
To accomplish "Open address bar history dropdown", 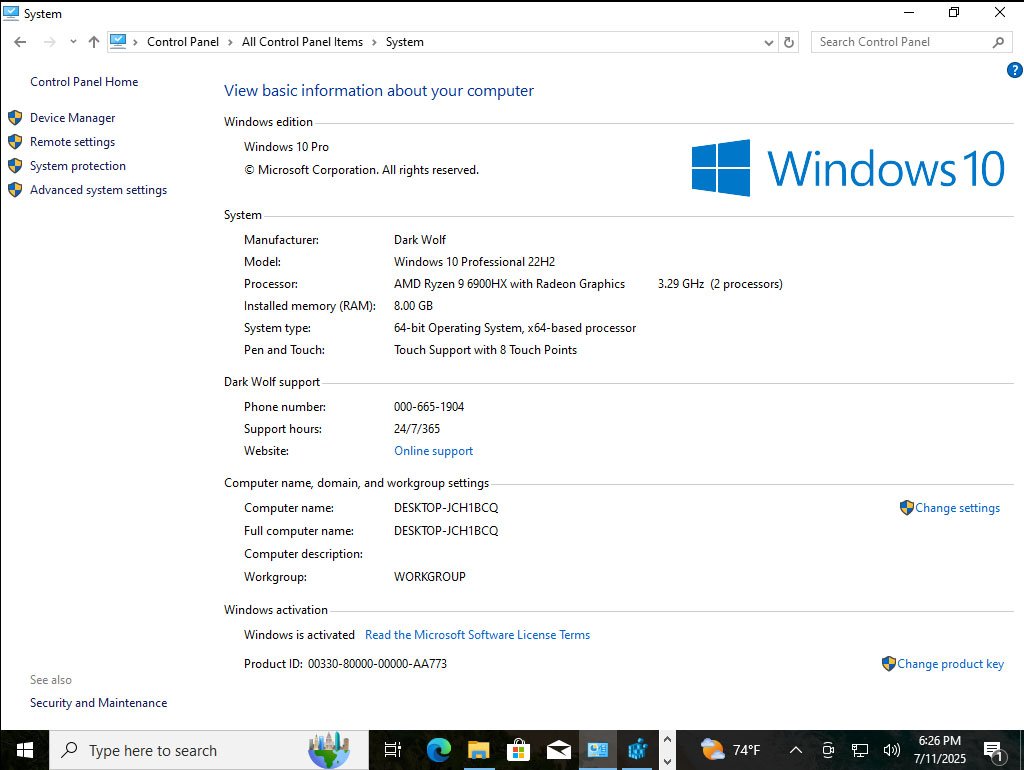I will pyautogui.click(x=769, y=42).
